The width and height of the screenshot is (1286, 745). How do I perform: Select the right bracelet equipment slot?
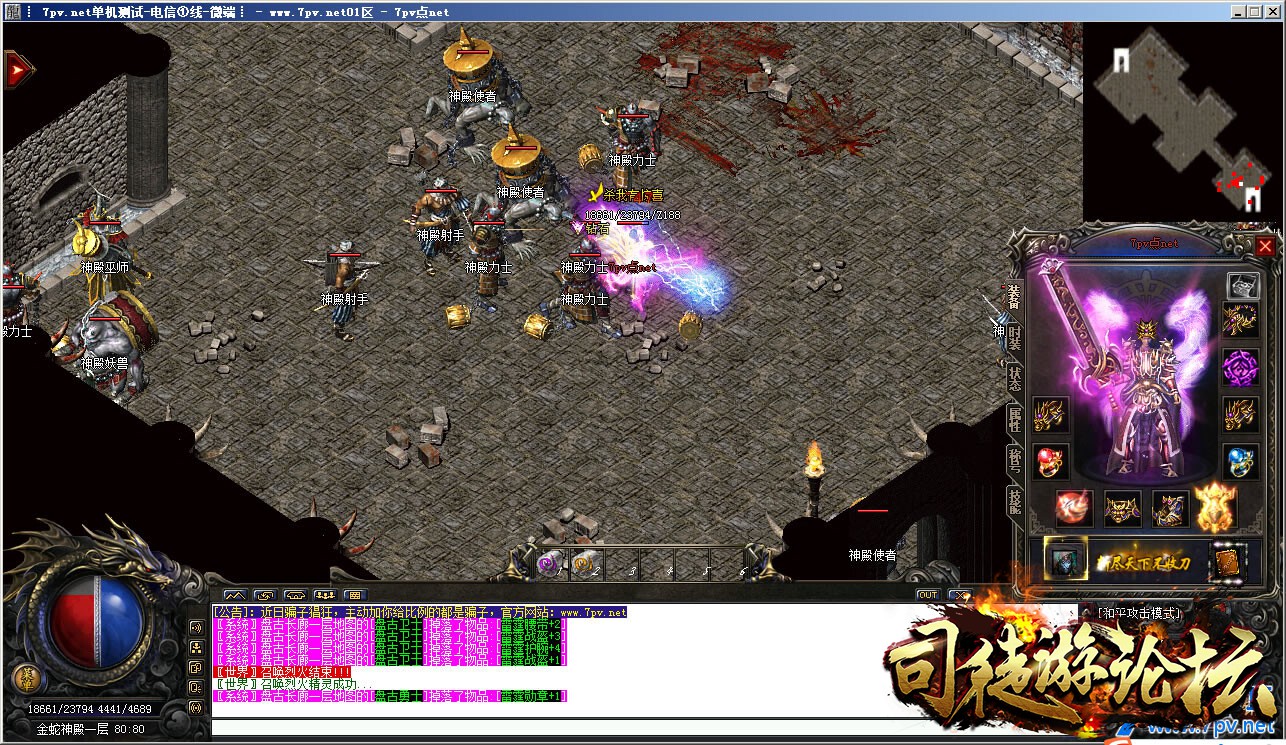[1241, 414]
